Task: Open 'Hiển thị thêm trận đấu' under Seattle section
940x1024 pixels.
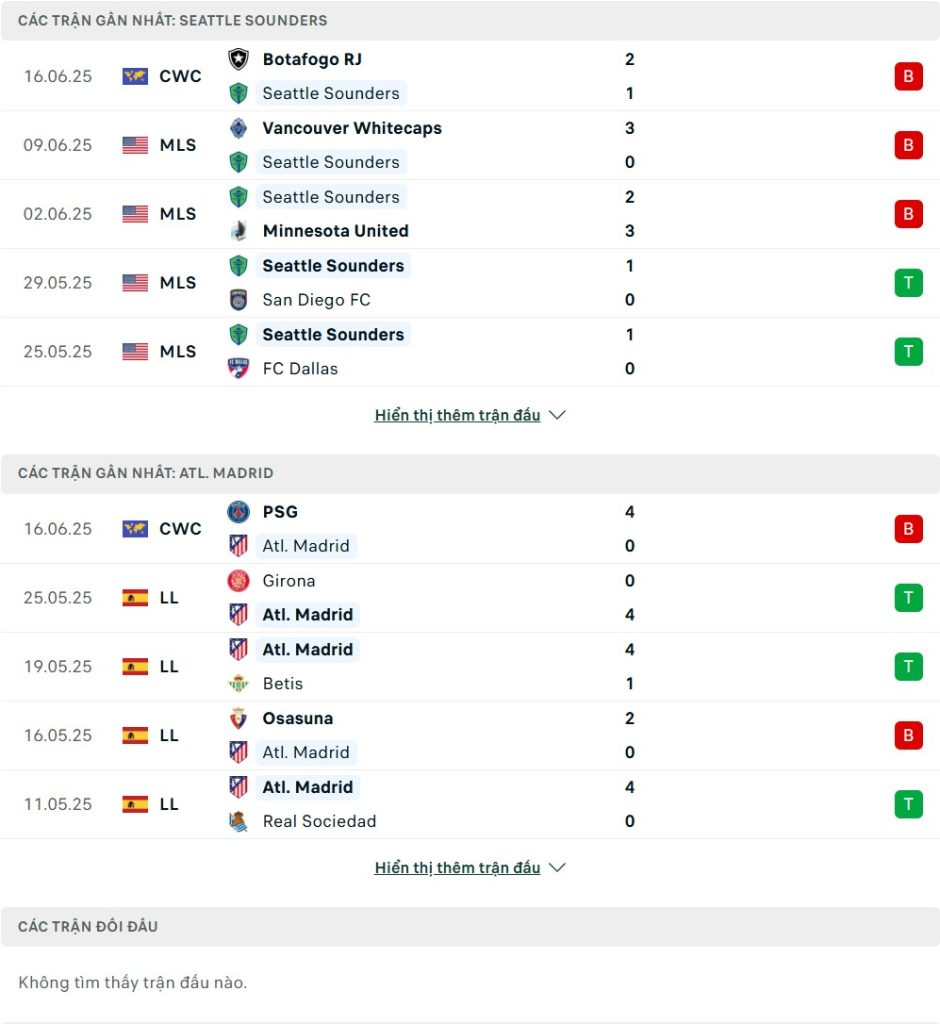Action: point(457,415)
